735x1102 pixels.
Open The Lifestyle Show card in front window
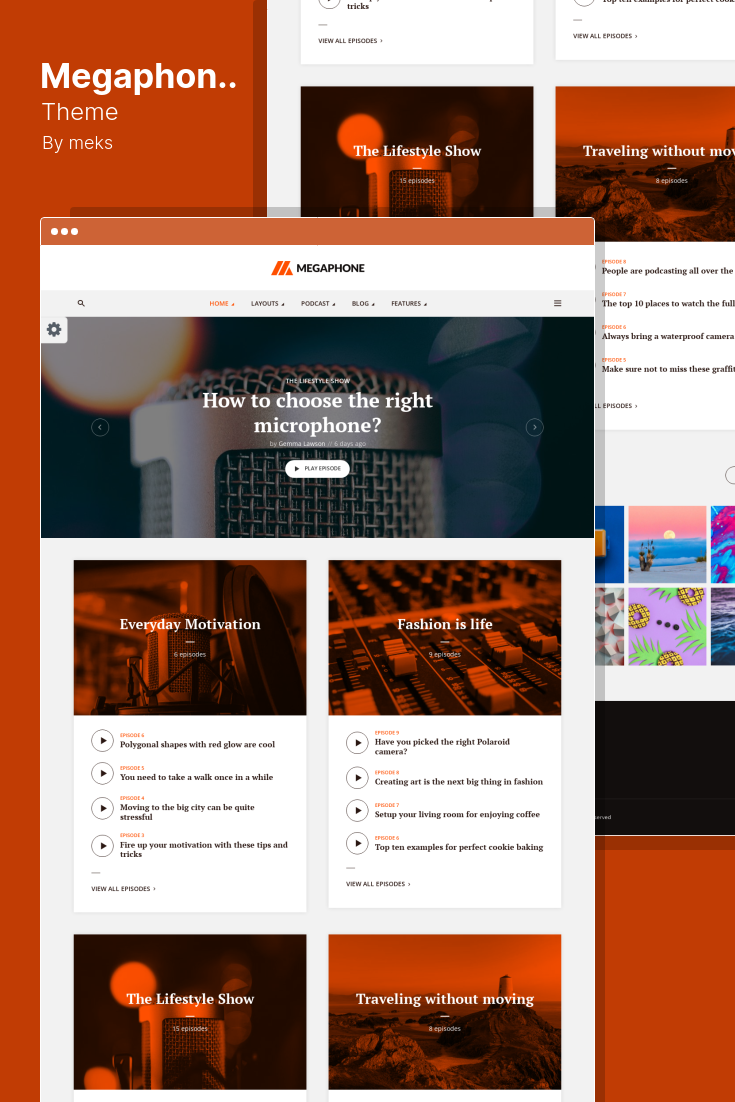190,1012
